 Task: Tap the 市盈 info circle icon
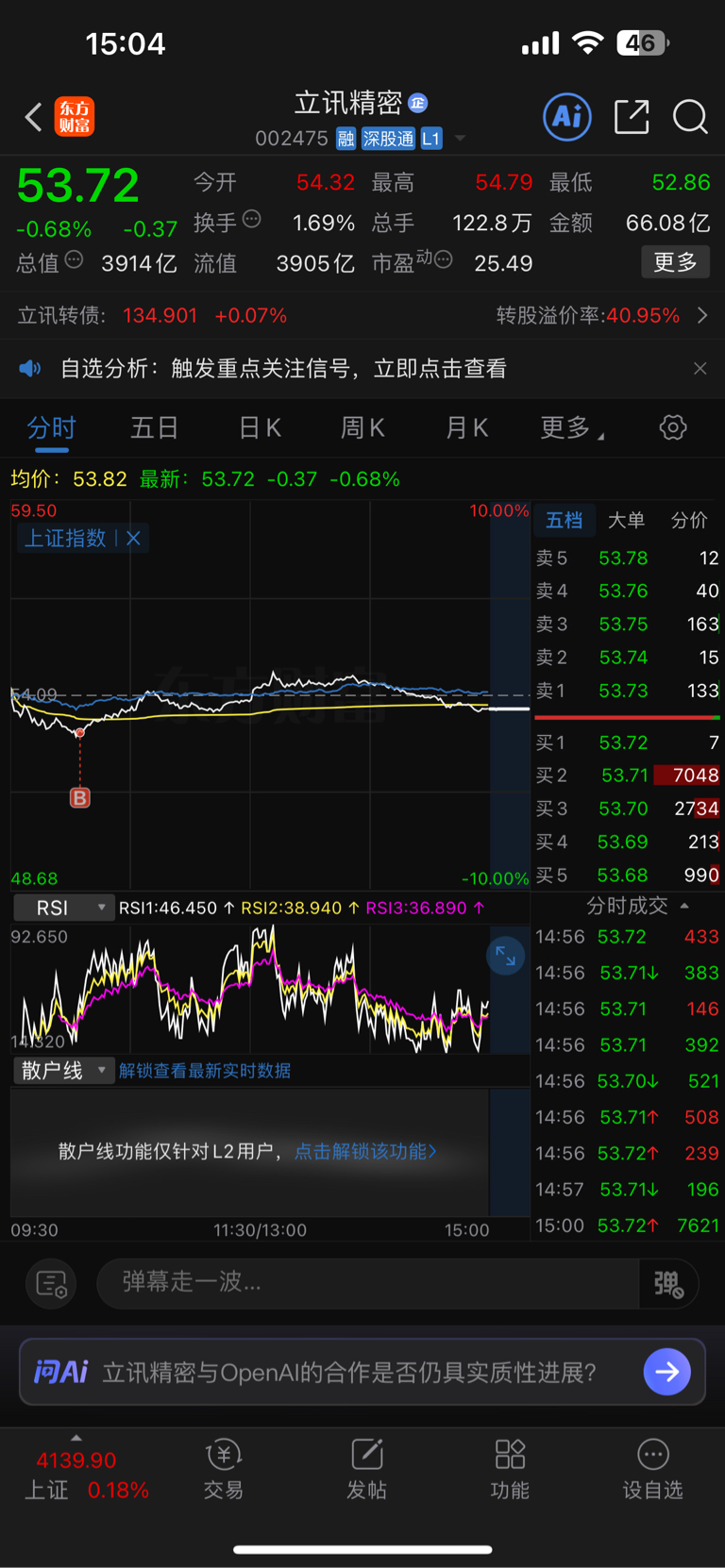click(x=443, y=259)
